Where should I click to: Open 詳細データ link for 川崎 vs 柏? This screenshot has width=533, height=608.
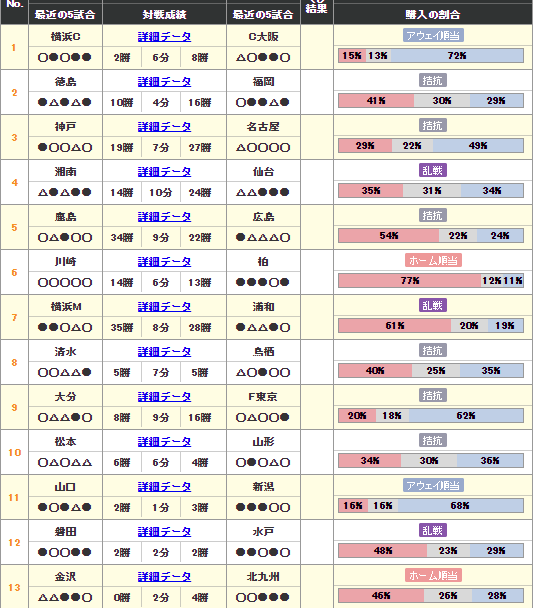pyautogui.click(x=164, y=262)
